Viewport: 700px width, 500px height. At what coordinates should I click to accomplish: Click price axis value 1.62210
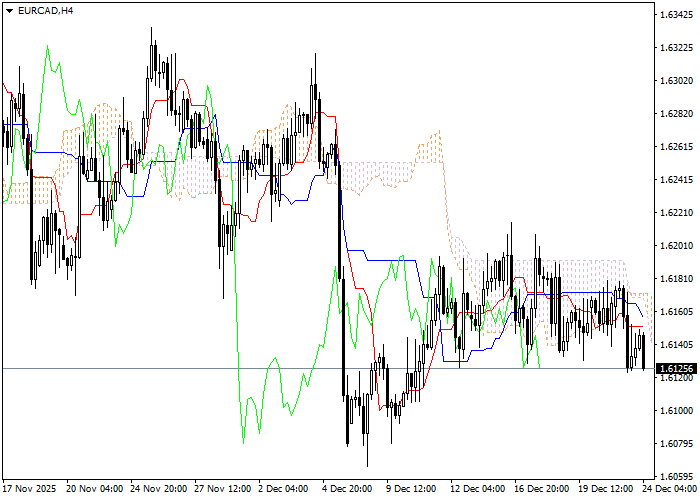click(677, 212)
